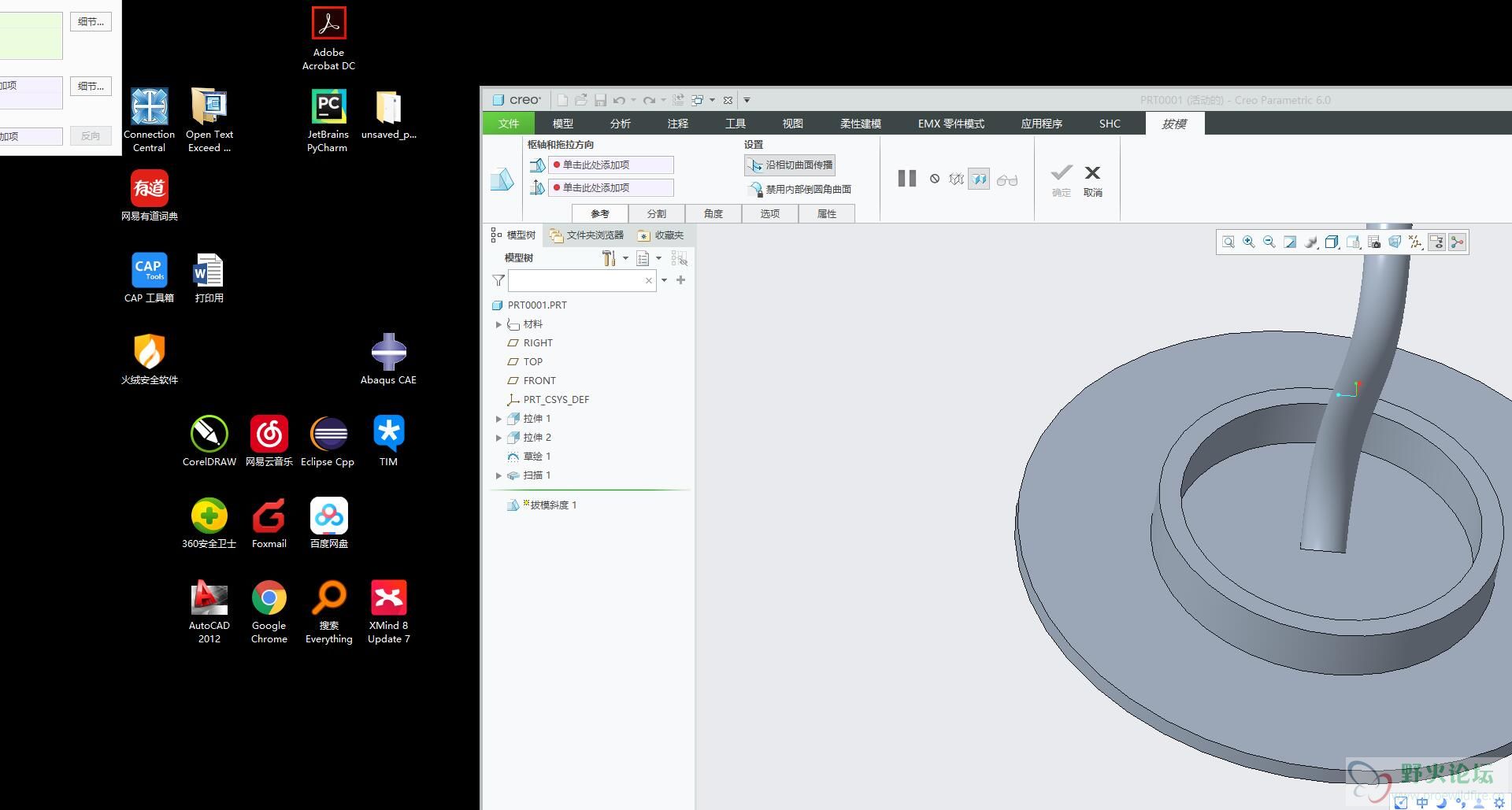Screen dimensions: 1512x810
Task: Open the quick access toolbar customize arrow
Action: click(x=747, y=100)
